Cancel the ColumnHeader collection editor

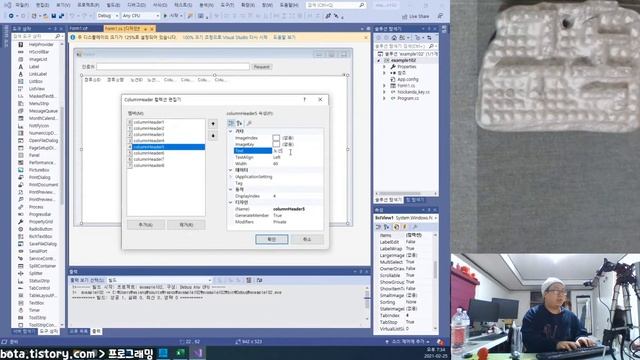tap(307, 239)
